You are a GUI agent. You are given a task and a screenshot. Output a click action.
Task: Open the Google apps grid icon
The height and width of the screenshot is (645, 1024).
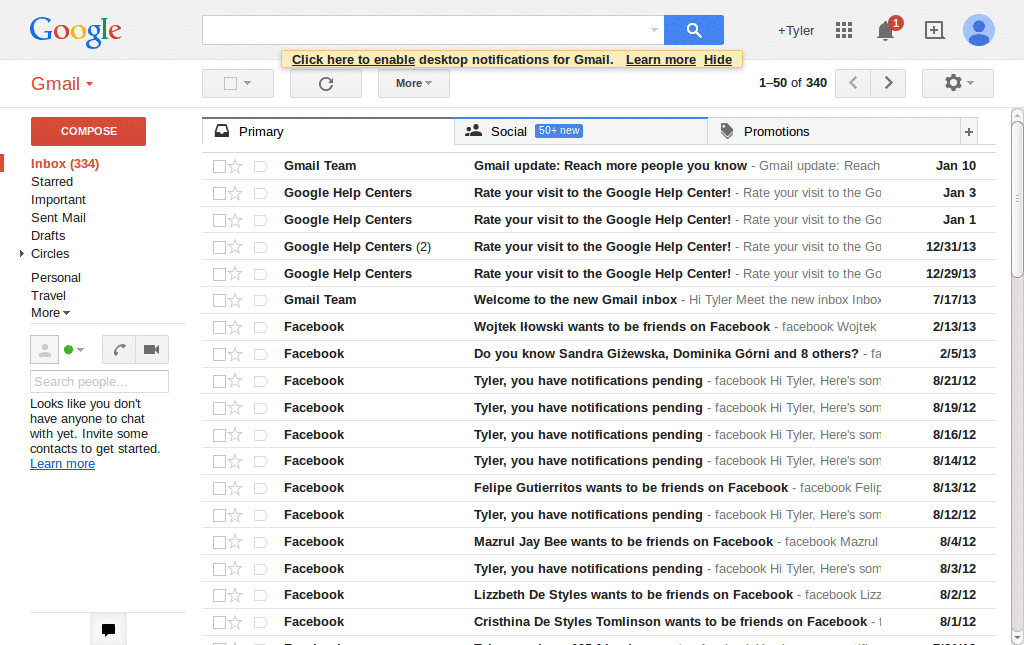coord(843,30)
